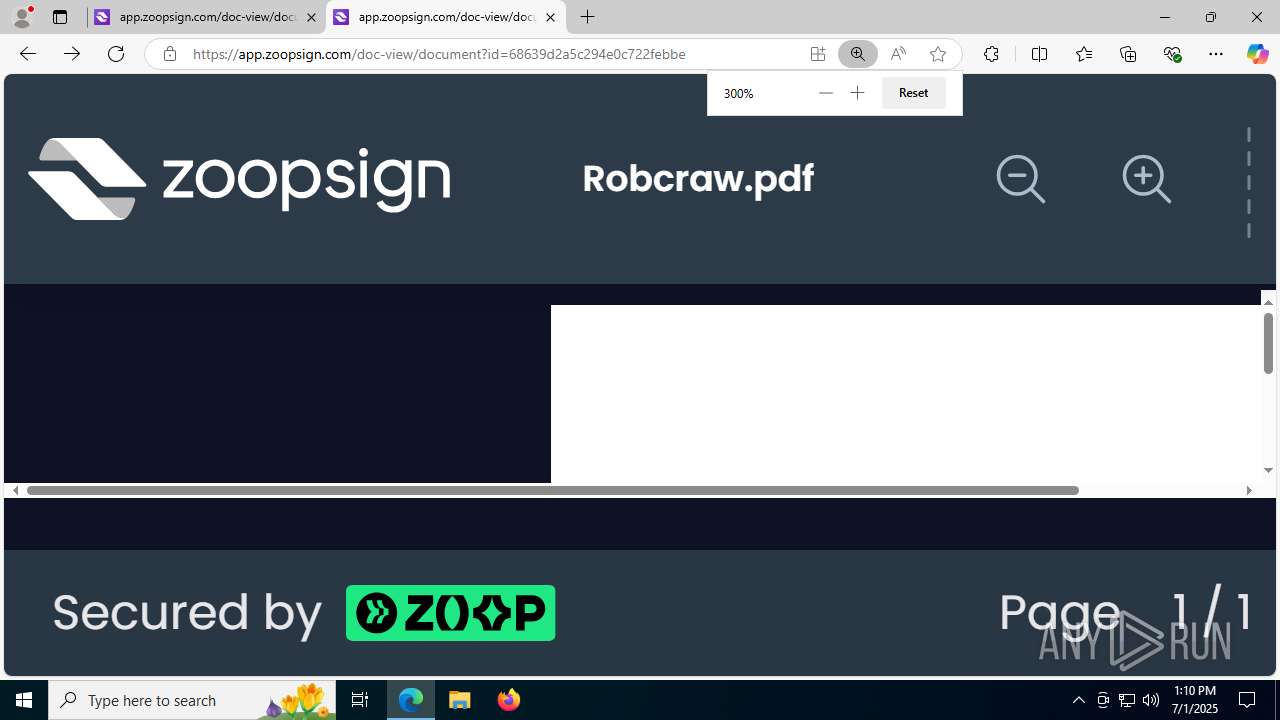Open tab actions menu
The width and height of the screenshot is (1280, 720).
click(60, 17)
